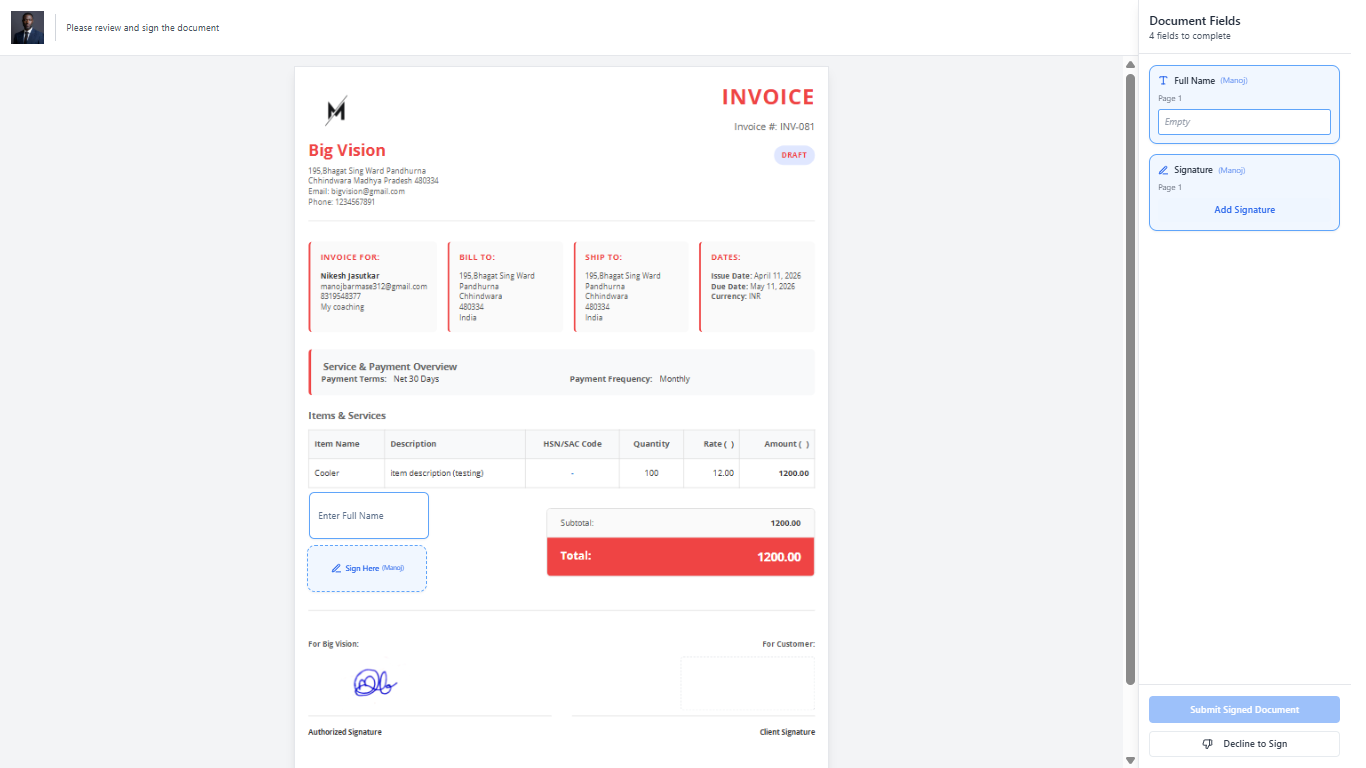Screen dimensions: 1366x768
Task: Click the Client Signature label
Action: point(787,732)
